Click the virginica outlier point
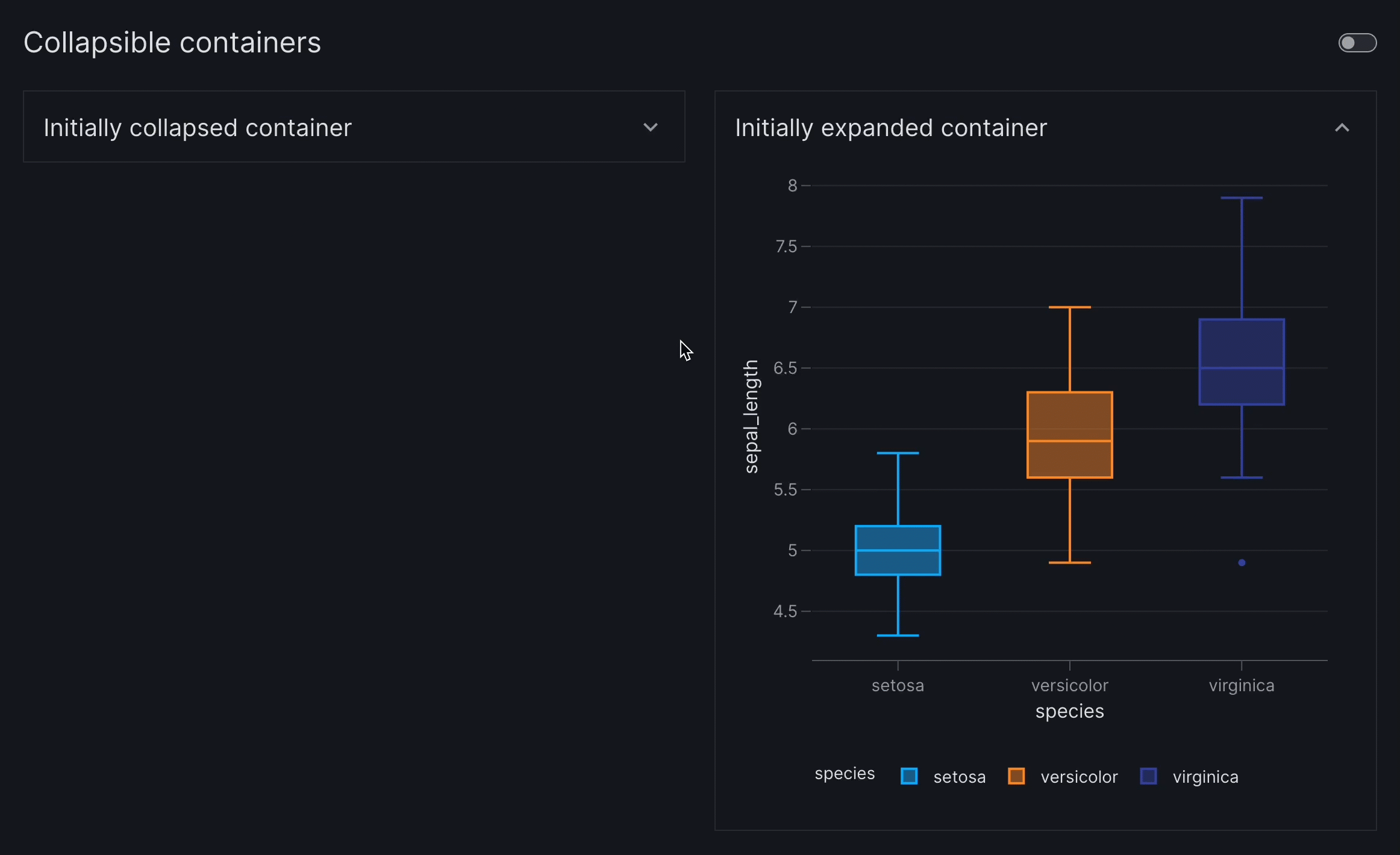Image resolution: width=1400 pixels, height=855 pixels. pos(1242,562)
